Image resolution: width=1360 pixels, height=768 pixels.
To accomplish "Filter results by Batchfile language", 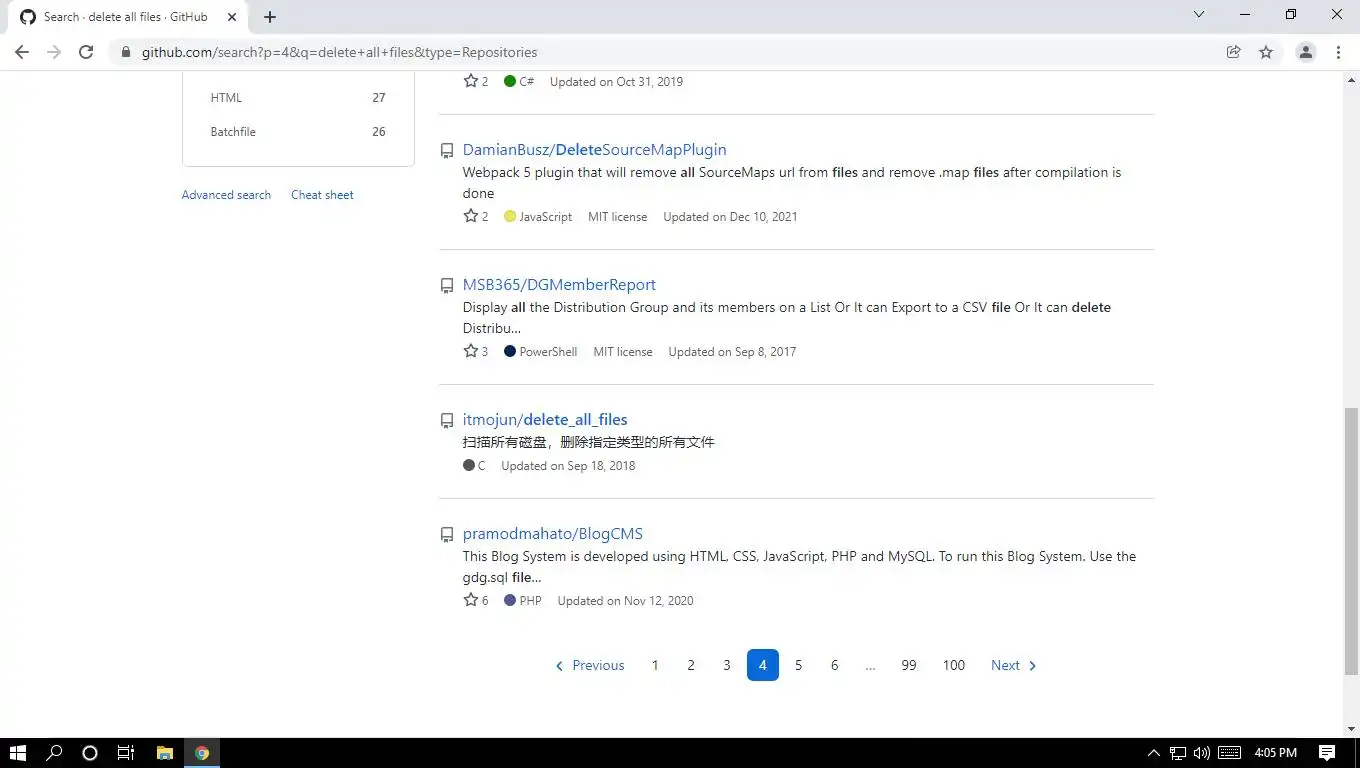I will 298,132.
